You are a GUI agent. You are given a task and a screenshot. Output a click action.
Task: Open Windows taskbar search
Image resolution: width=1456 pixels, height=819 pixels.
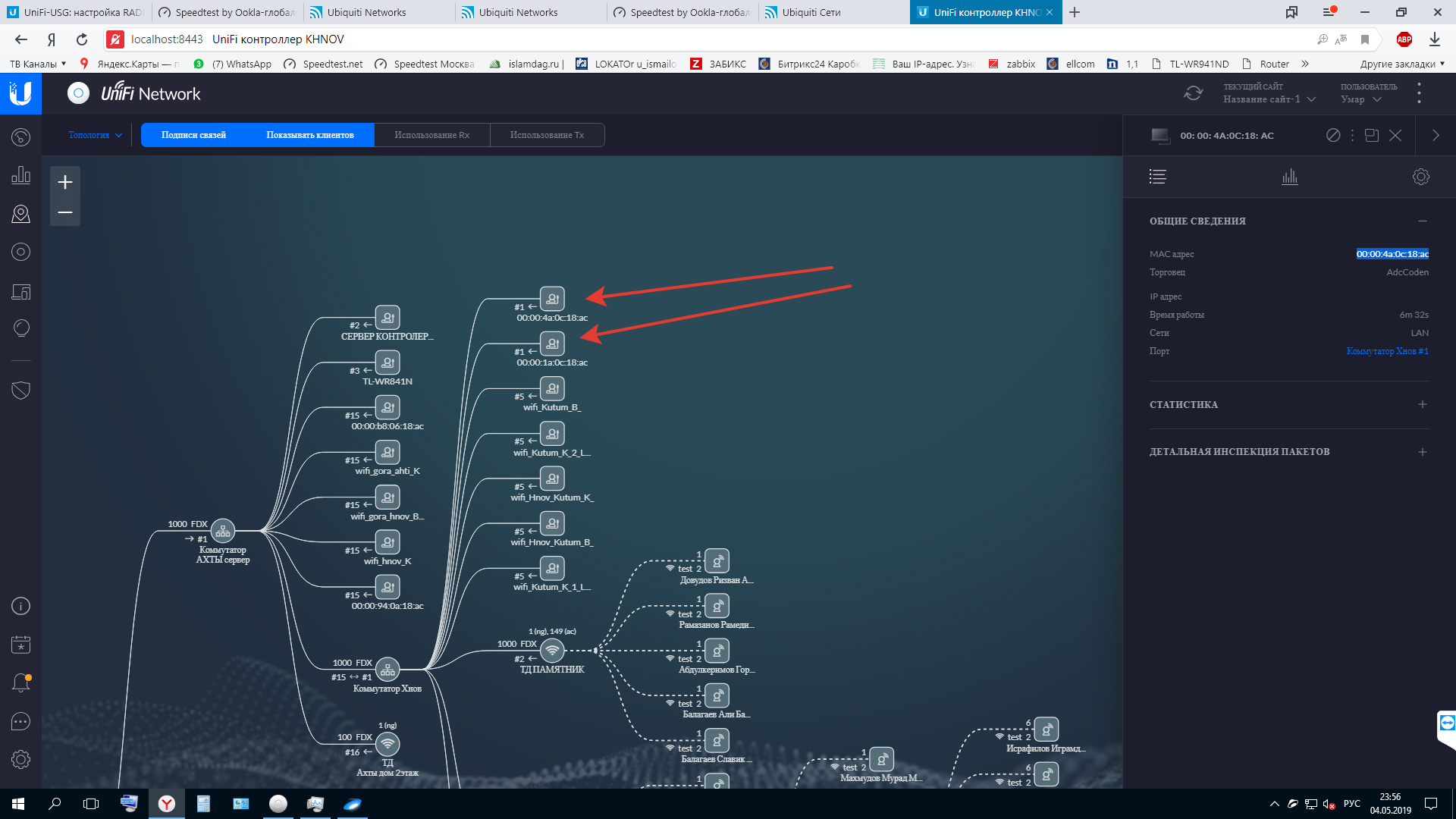click(55, 804)
